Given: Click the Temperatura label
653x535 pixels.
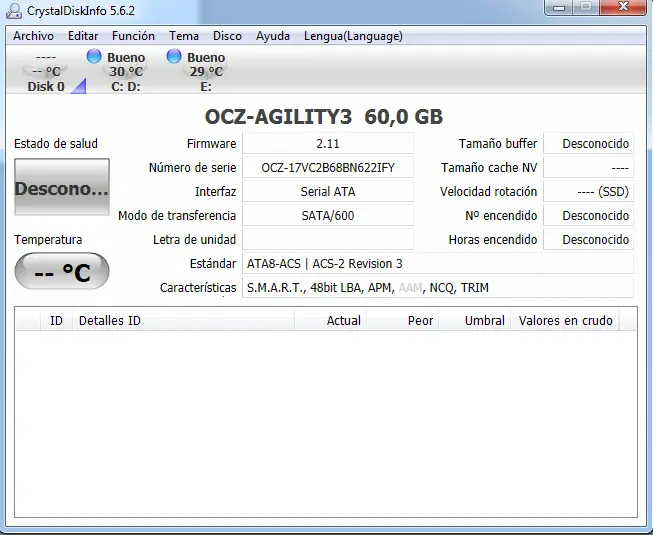Looking at the screenshot, I should [x=48, y=240].
